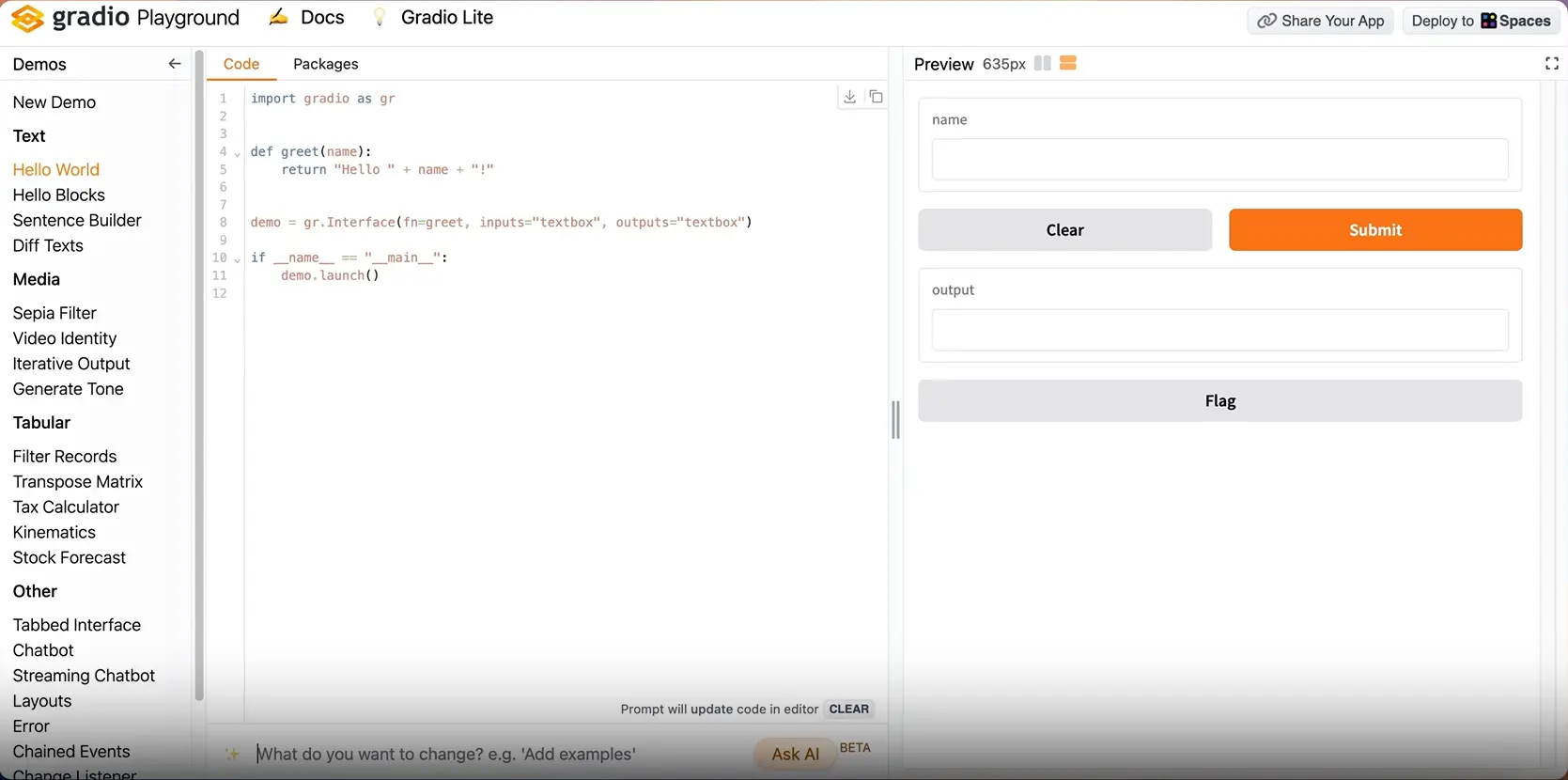The image size is (1568, 780).
Task: Click code line 8 with gr.Interface
Action: click(x=501, y=223)
